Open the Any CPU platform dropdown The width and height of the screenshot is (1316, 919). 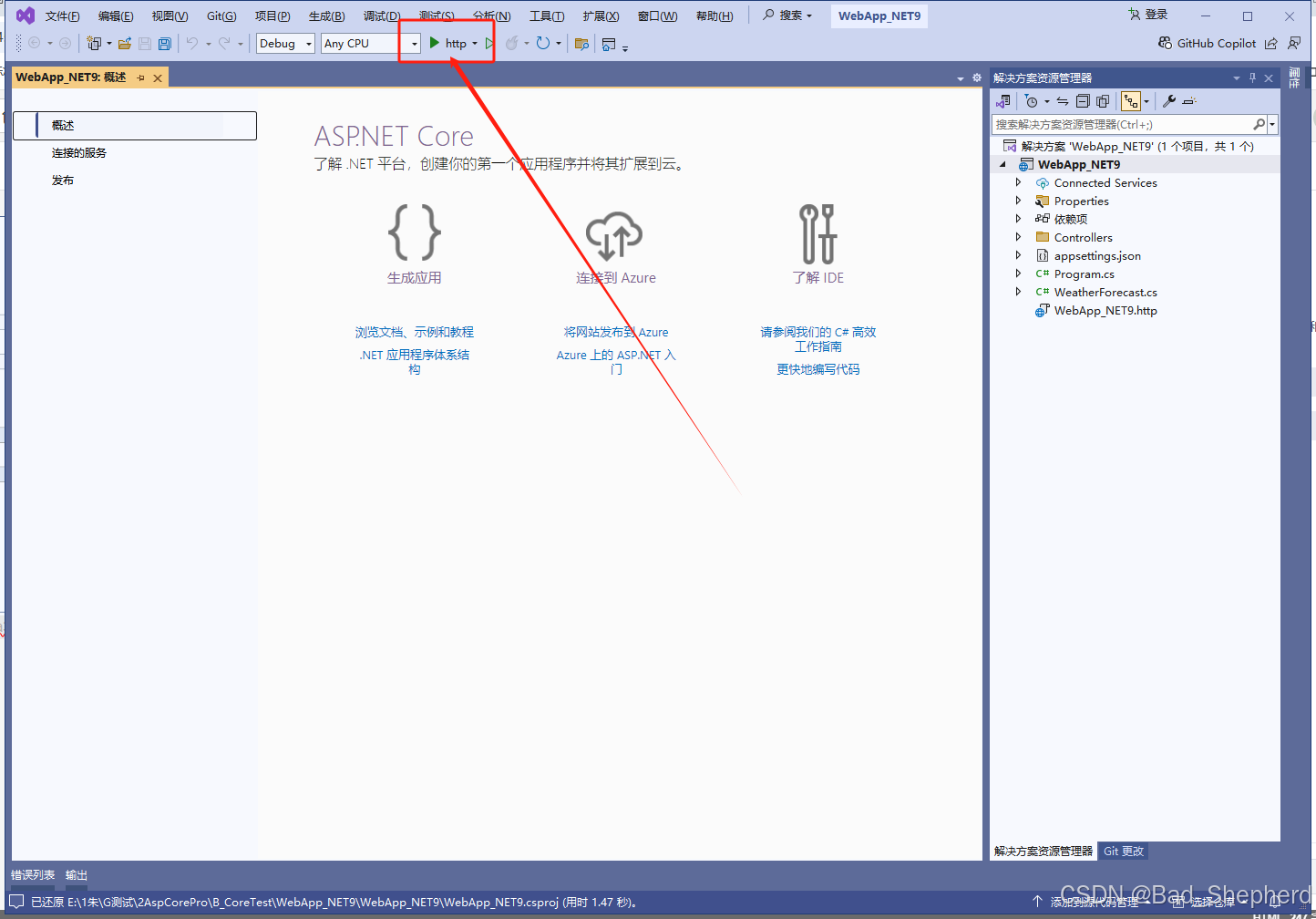click(415, 43)
